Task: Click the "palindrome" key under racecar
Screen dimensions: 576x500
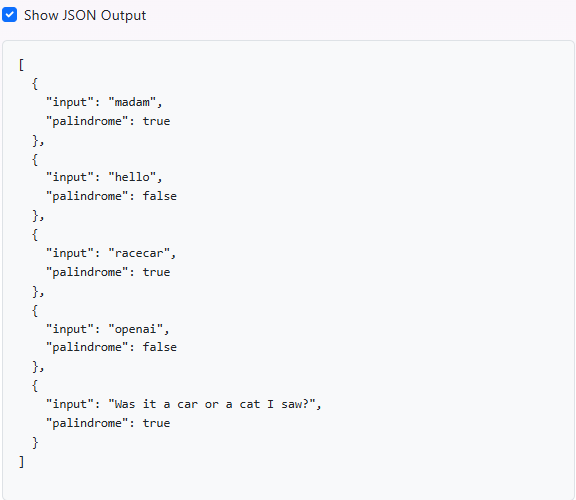Action: coord(87,272)
